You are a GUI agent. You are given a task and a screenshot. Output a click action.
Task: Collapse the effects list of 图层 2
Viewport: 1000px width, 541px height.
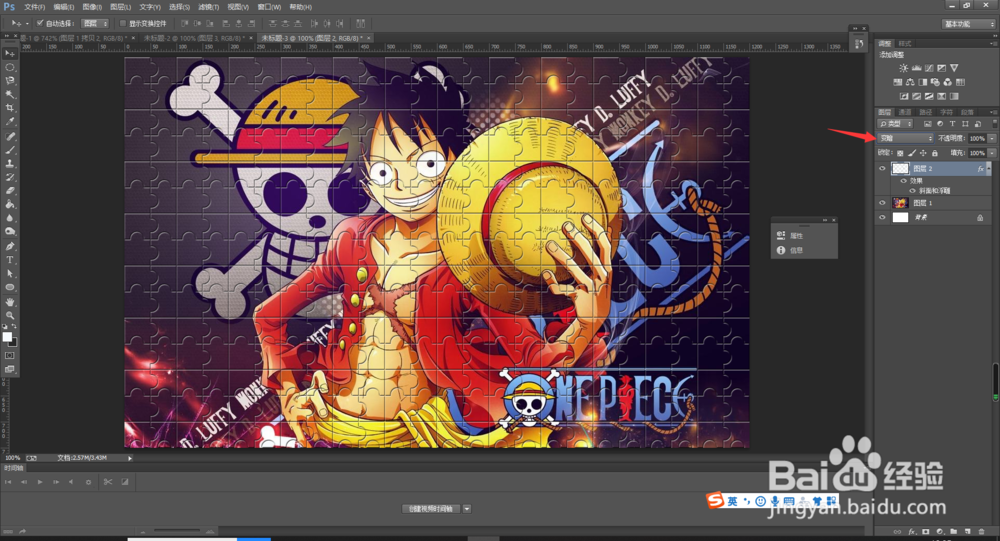pyautogui.click(x=989, y=168)
